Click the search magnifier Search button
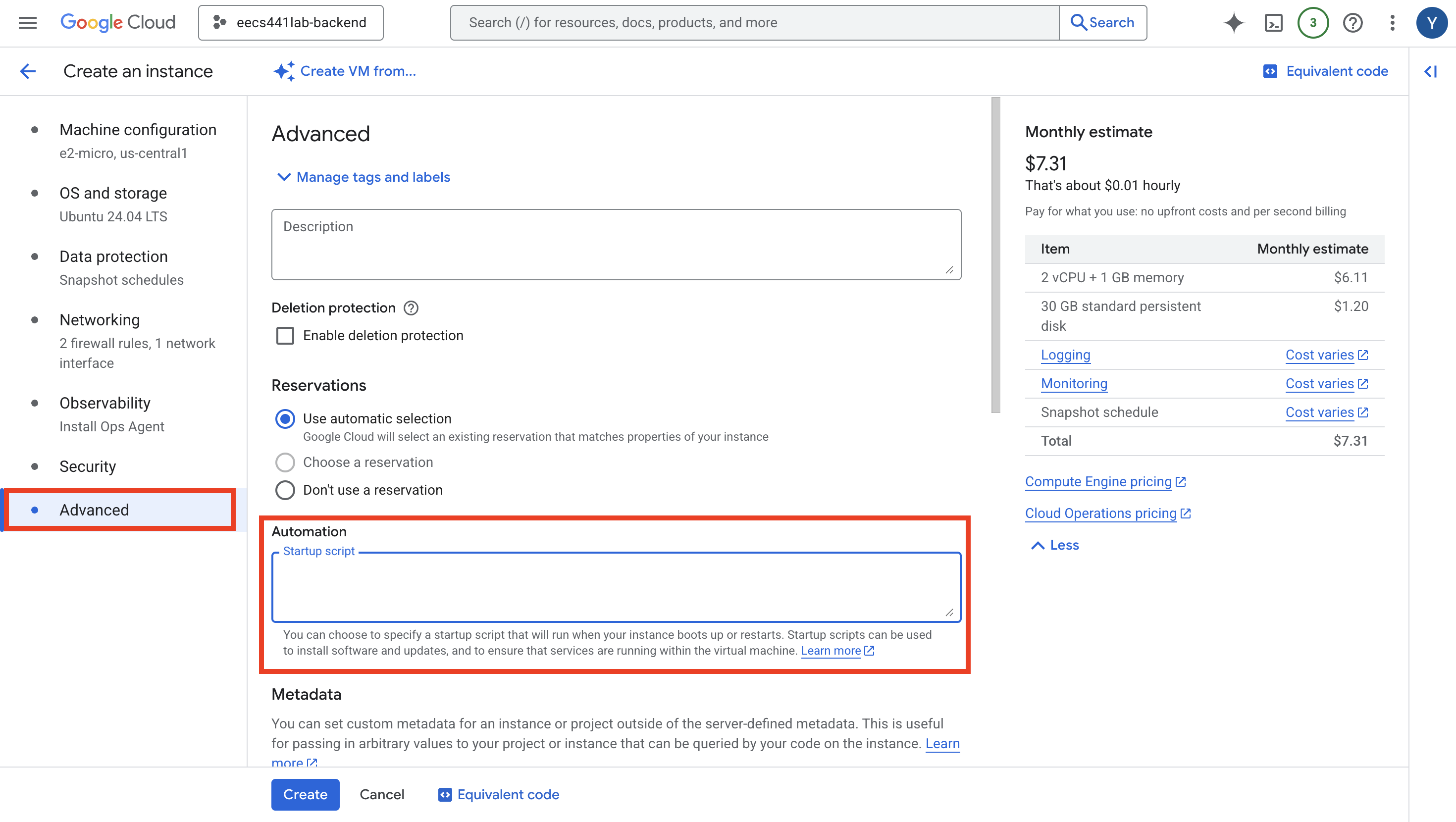This screenshot has width=1456, height=822. pos(1103,23)
